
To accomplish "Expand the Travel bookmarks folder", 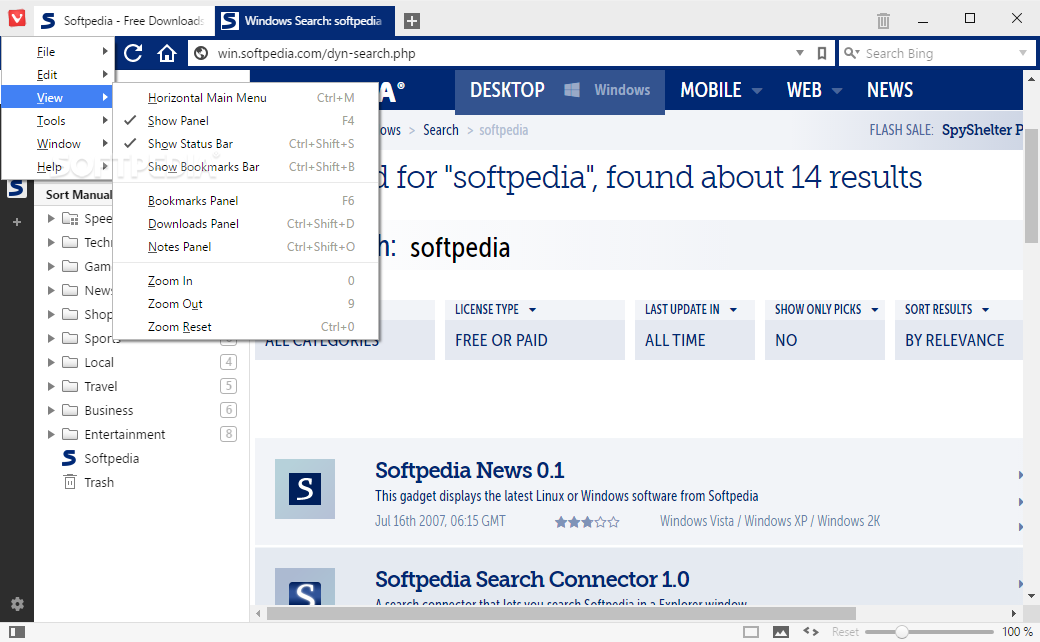I will (x=51, y=386).
